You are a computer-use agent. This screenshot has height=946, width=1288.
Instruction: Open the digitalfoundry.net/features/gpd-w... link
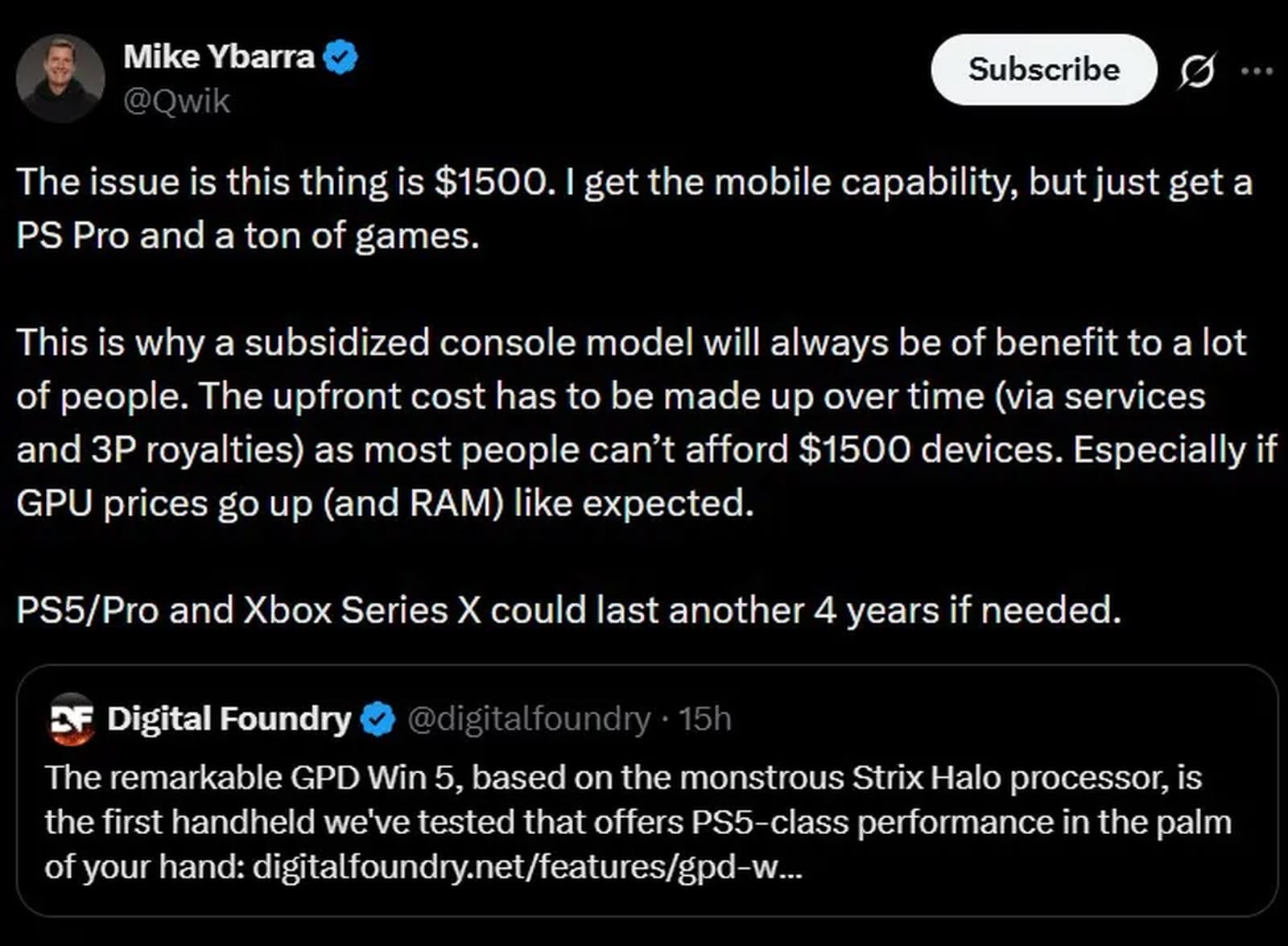[526, 867]
